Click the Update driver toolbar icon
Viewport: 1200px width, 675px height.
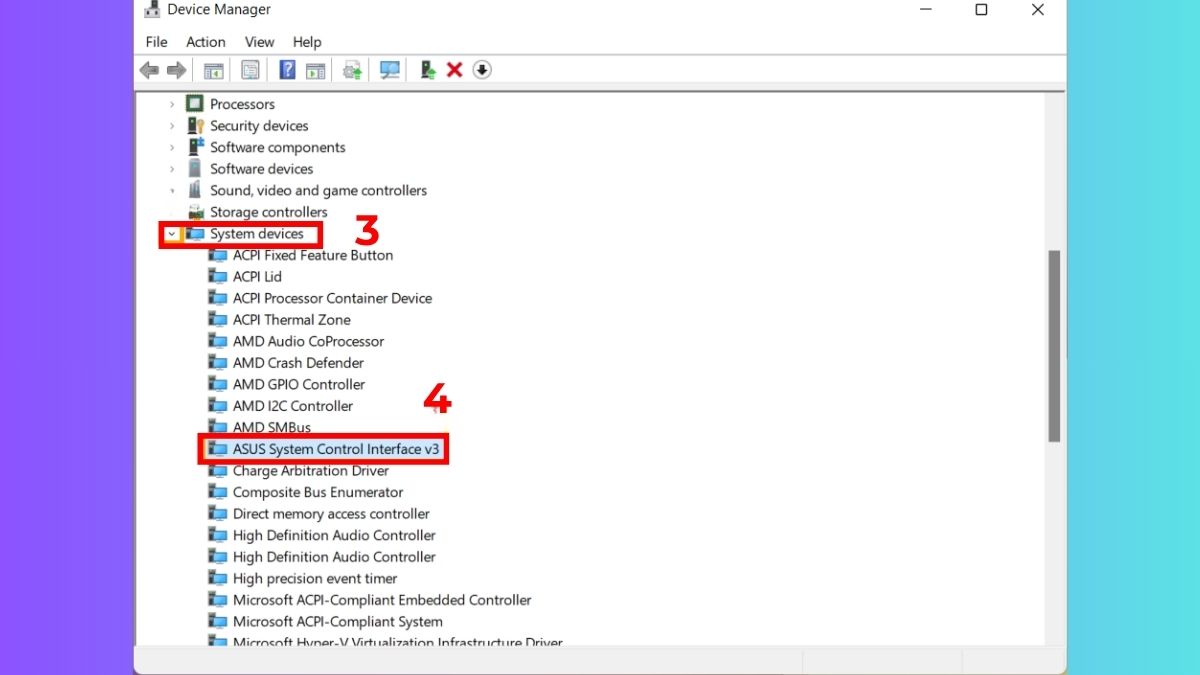pyautogui.click(x=351, y=69)
